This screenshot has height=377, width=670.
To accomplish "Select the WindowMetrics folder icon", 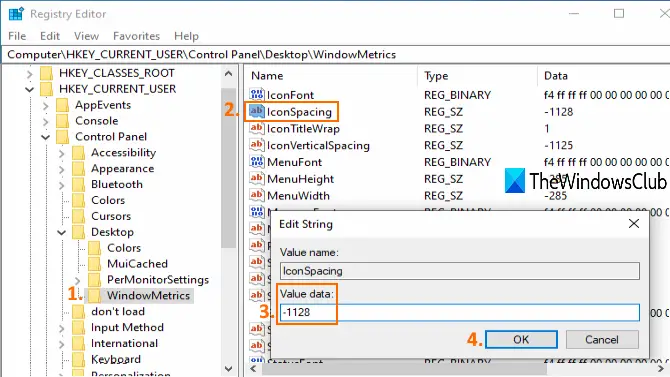I will [x=94, y=295].
